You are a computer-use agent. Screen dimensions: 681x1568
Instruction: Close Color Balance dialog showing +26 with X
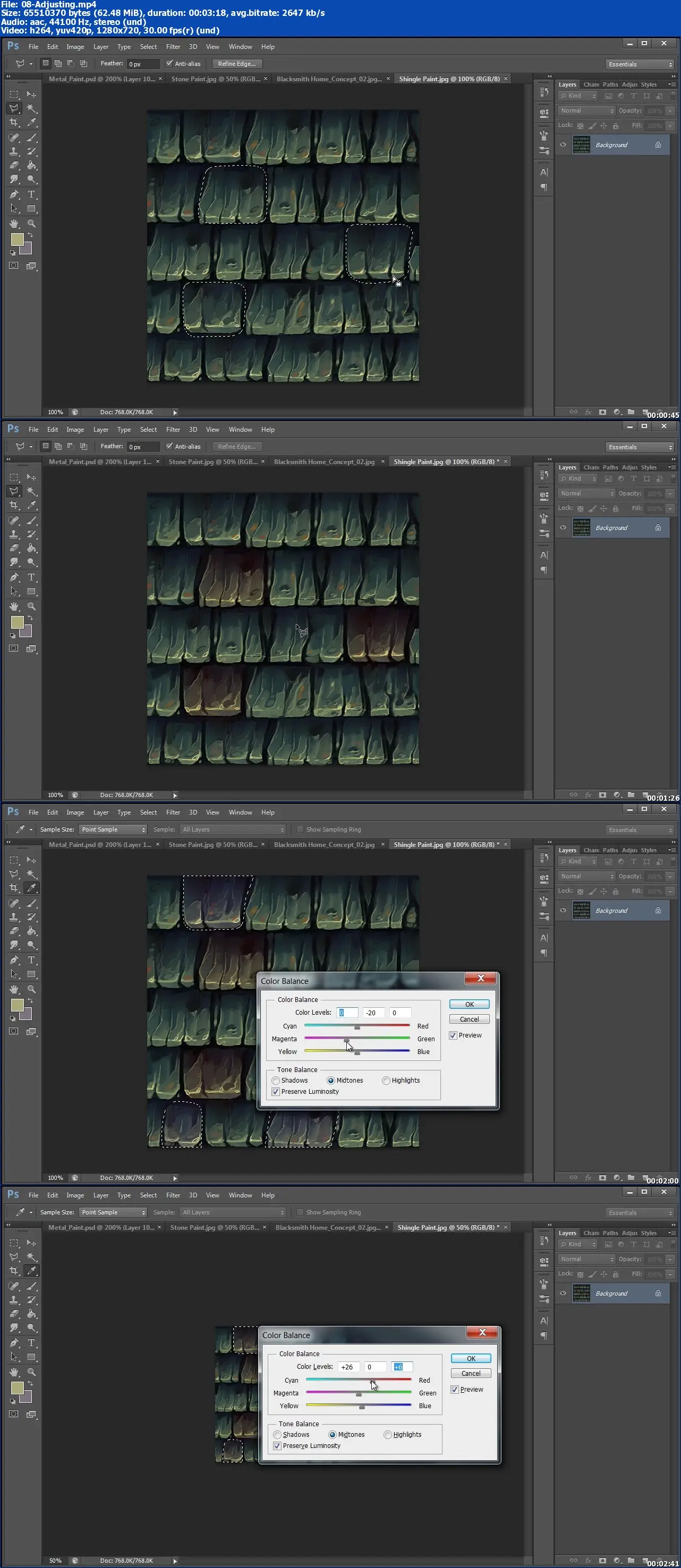(482, 1332)
